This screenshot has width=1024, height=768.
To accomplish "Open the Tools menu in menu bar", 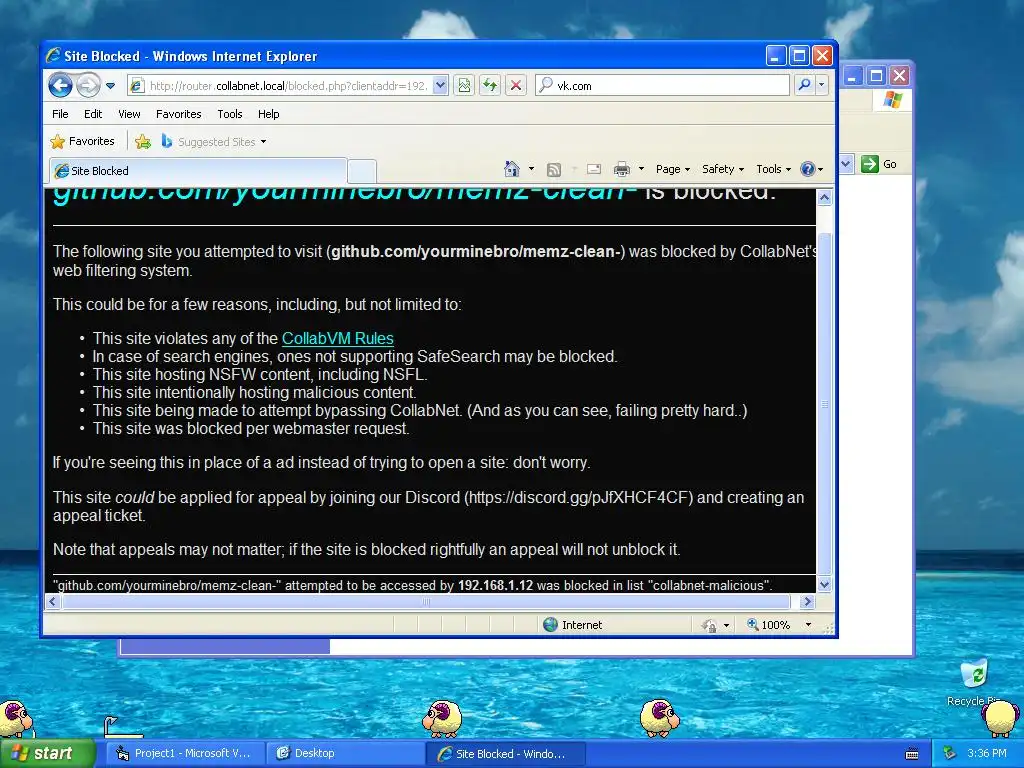I will click(x=230, y=114).
